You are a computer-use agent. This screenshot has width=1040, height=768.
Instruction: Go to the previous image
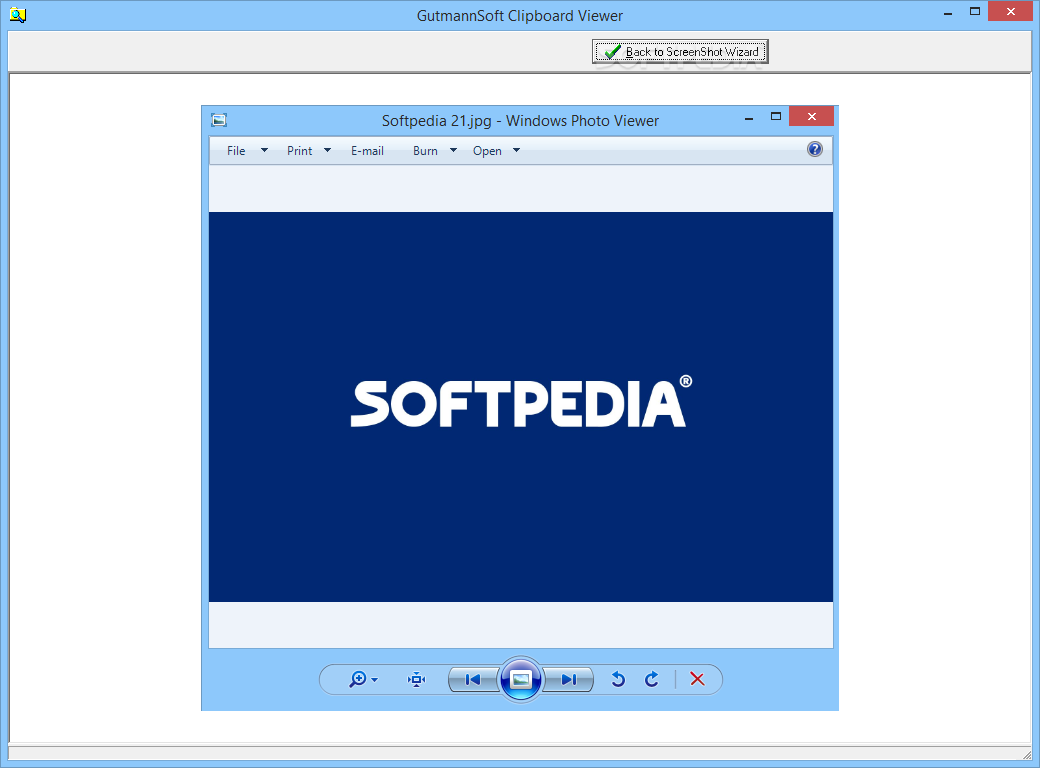click(473, 679)
